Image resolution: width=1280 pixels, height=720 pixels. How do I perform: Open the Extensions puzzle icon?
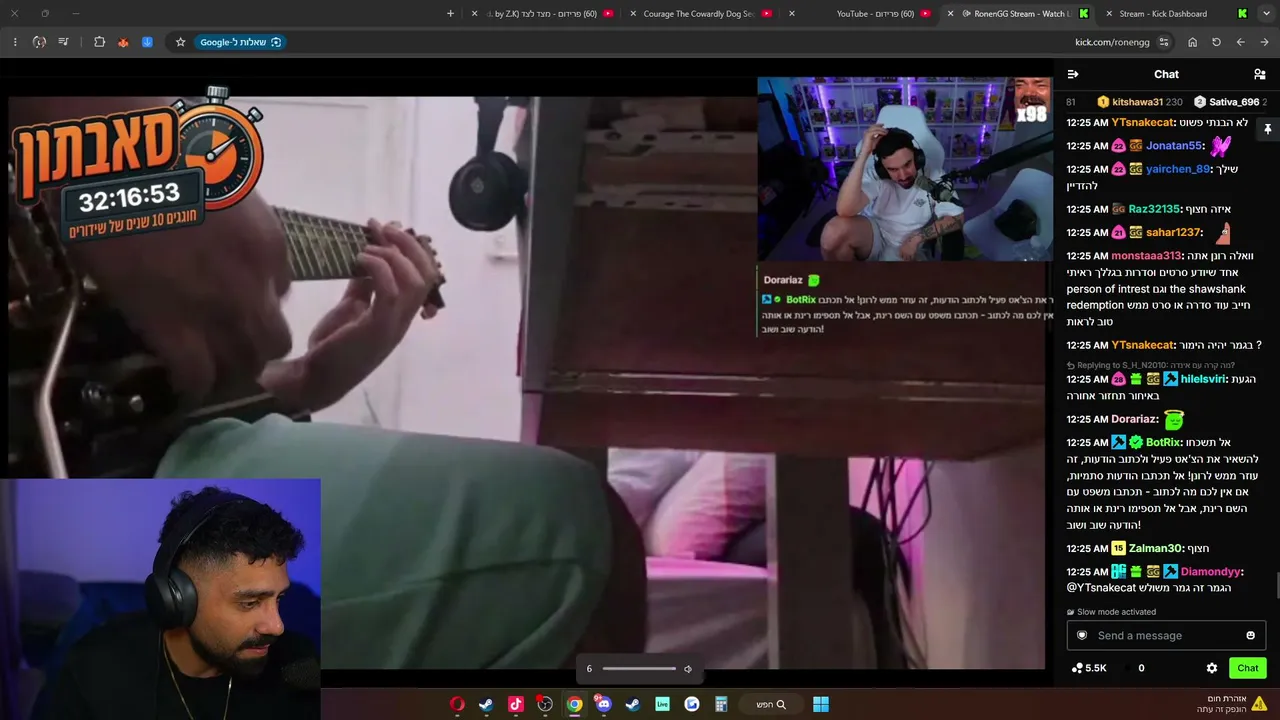[x=99, y=42]
